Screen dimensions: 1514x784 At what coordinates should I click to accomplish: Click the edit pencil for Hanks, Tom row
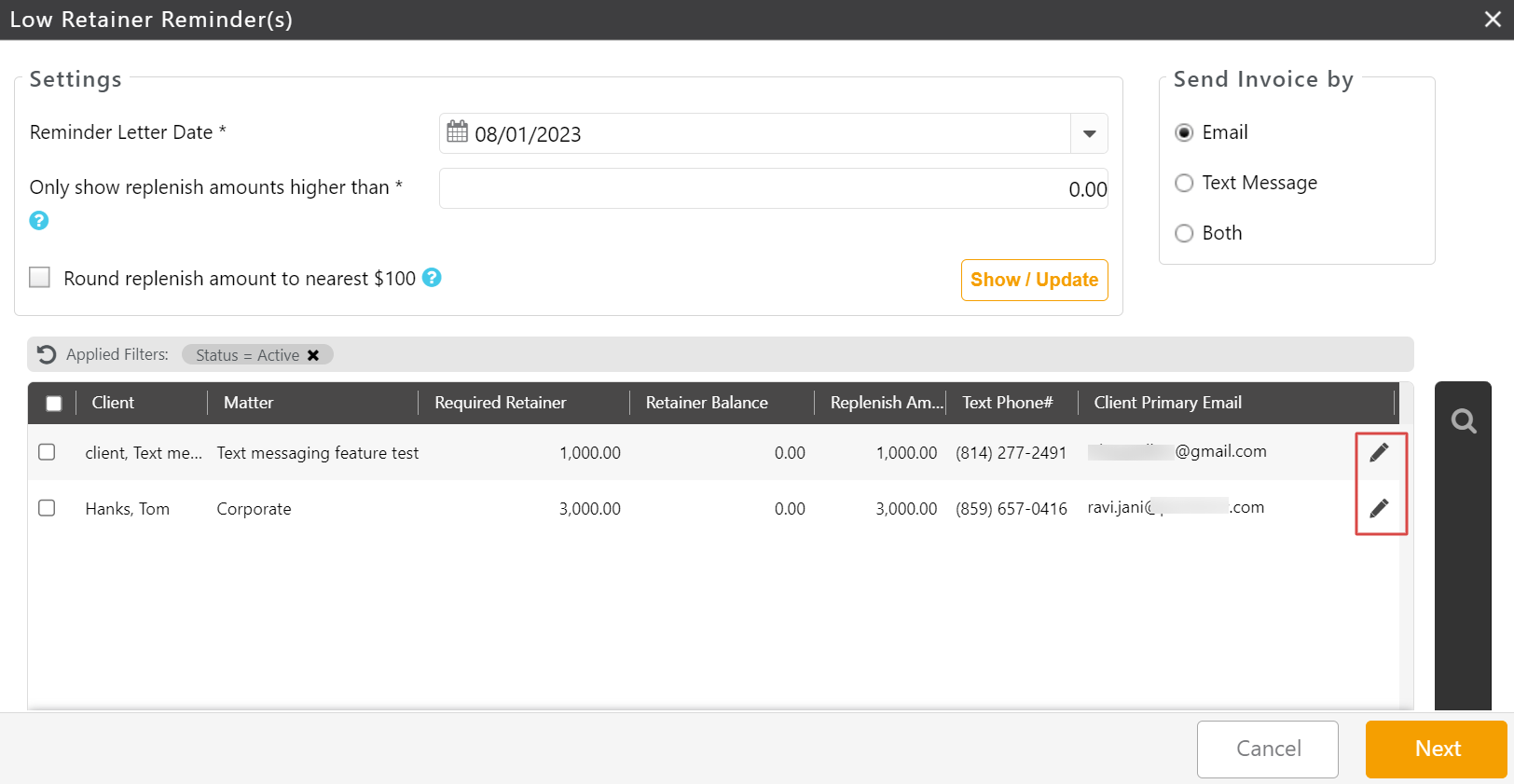[1379, 508]
